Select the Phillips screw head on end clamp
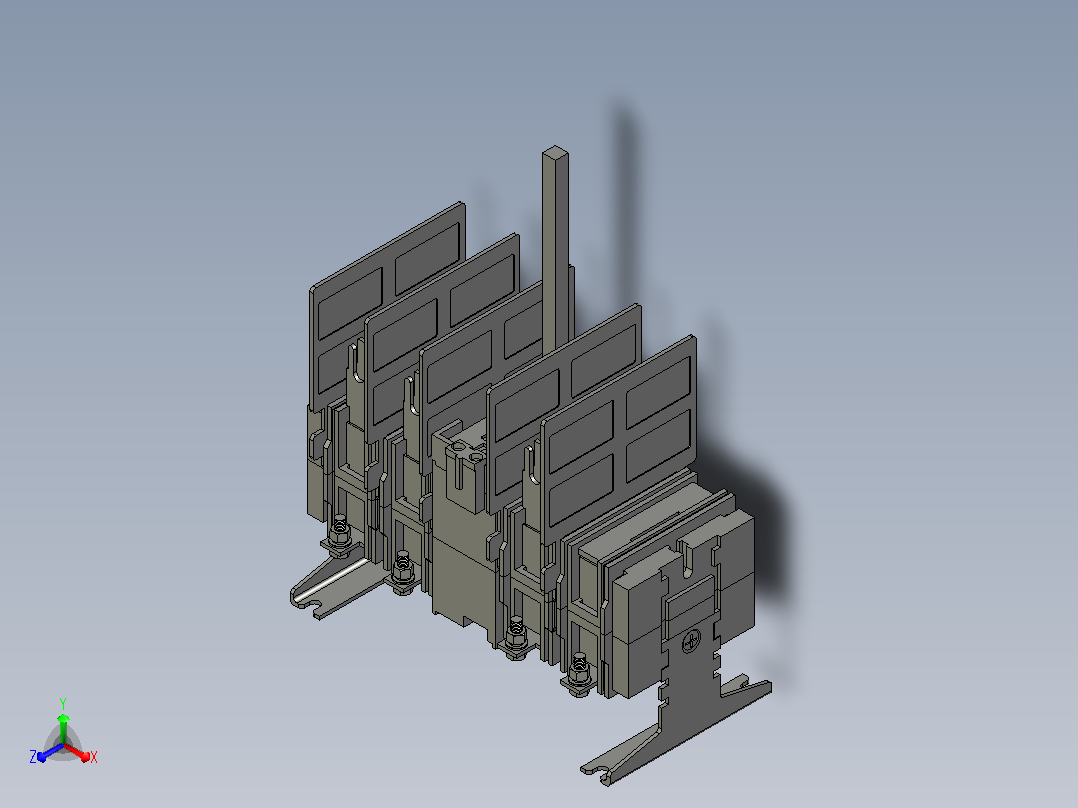The width and height of the screenshot is (1078, 808). [691, 643]
